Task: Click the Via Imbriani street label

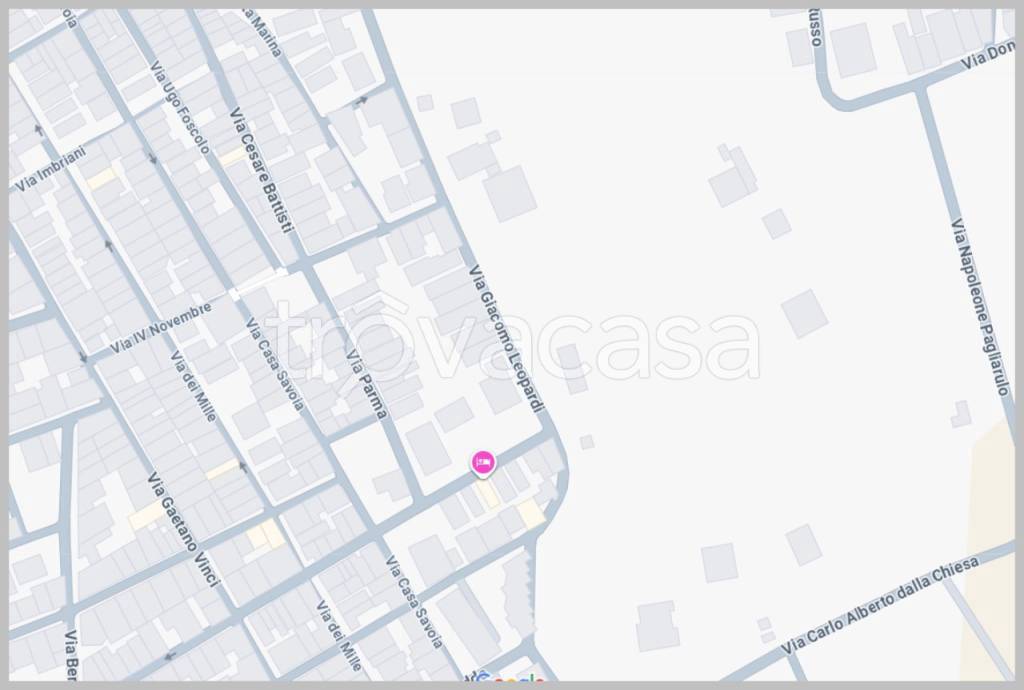Action: pos(50,169)
